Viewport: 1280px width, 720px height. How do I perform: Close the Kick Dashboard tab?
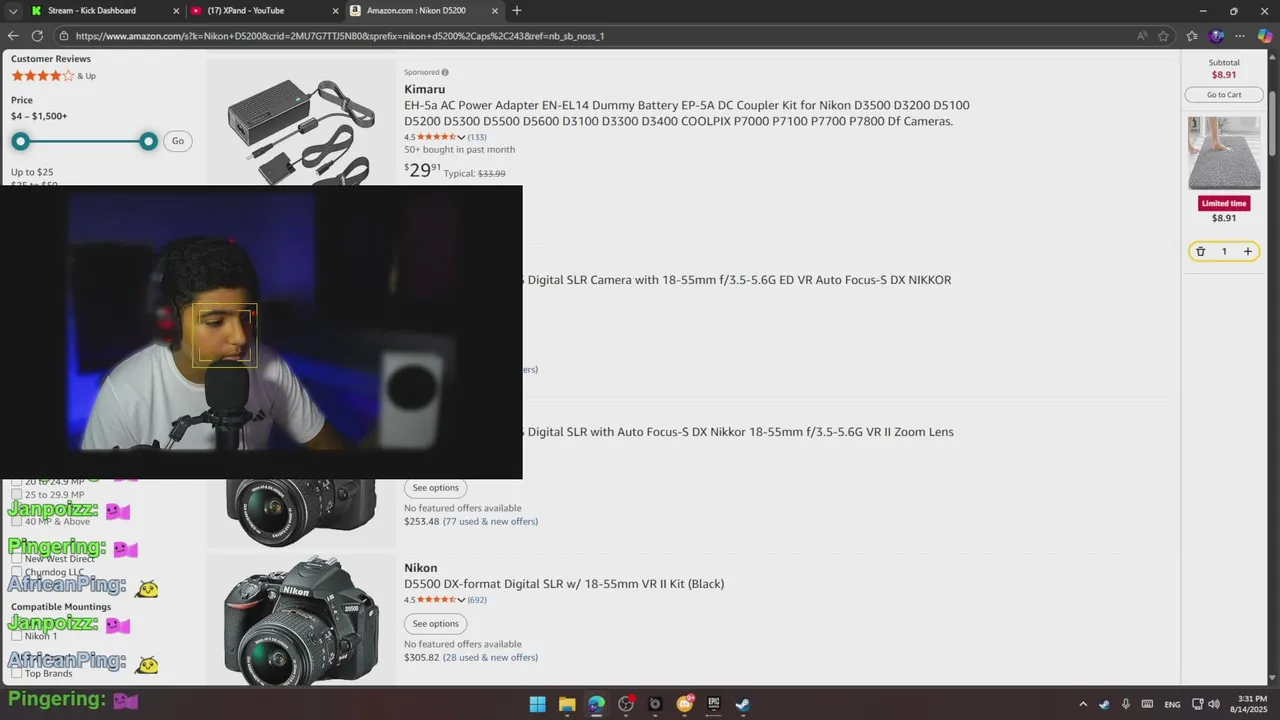coord(176,11)
